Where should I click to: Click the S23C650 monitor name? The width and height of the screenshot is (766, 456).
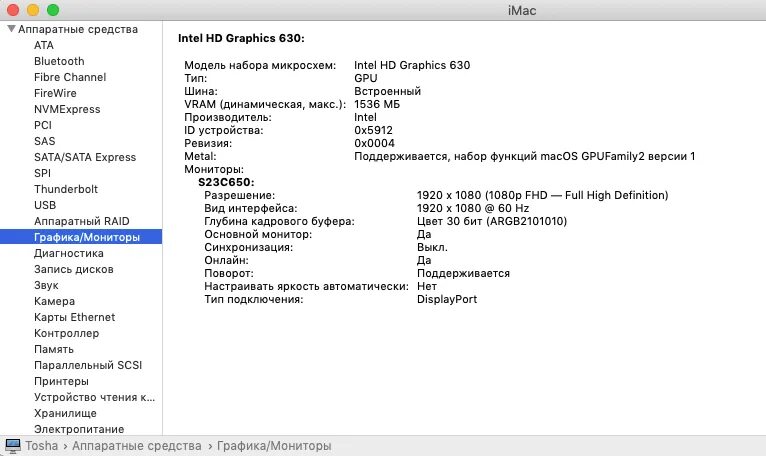(x=226, y=182)
